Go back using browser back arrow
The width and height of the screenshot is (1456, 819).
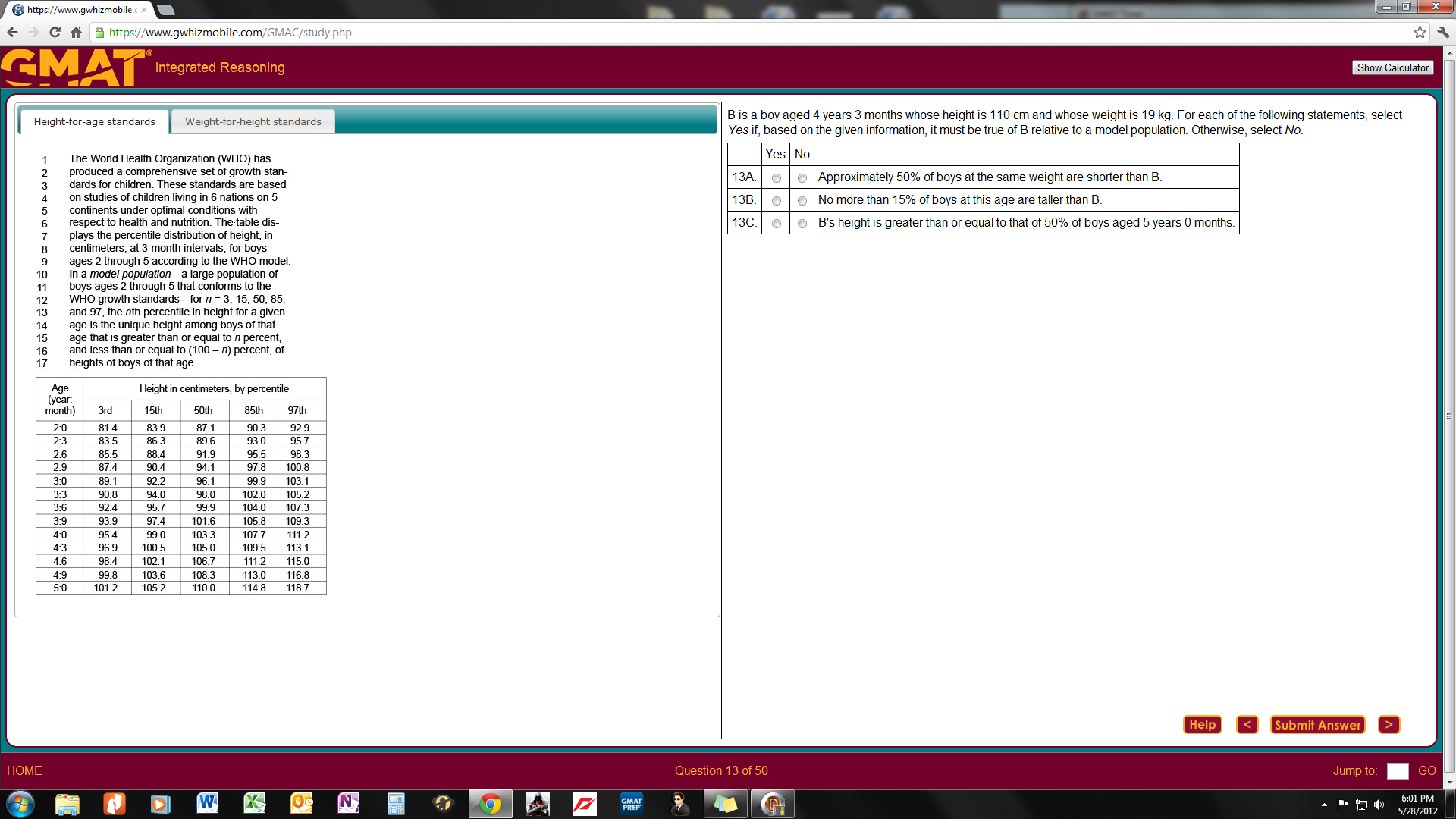12,33
